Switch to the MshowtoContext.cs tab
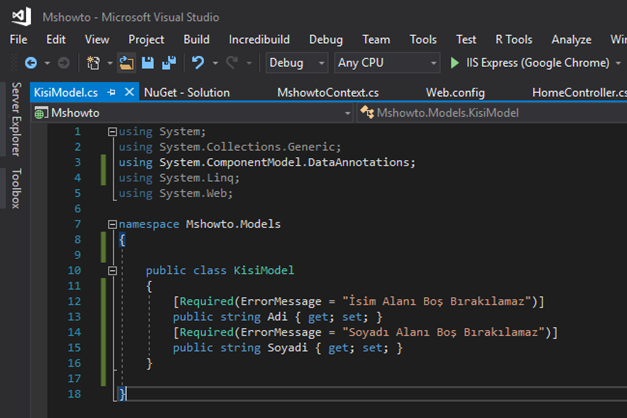Image resolution: width=627 pixels, height=418 pixels. [x=328, y=93]
